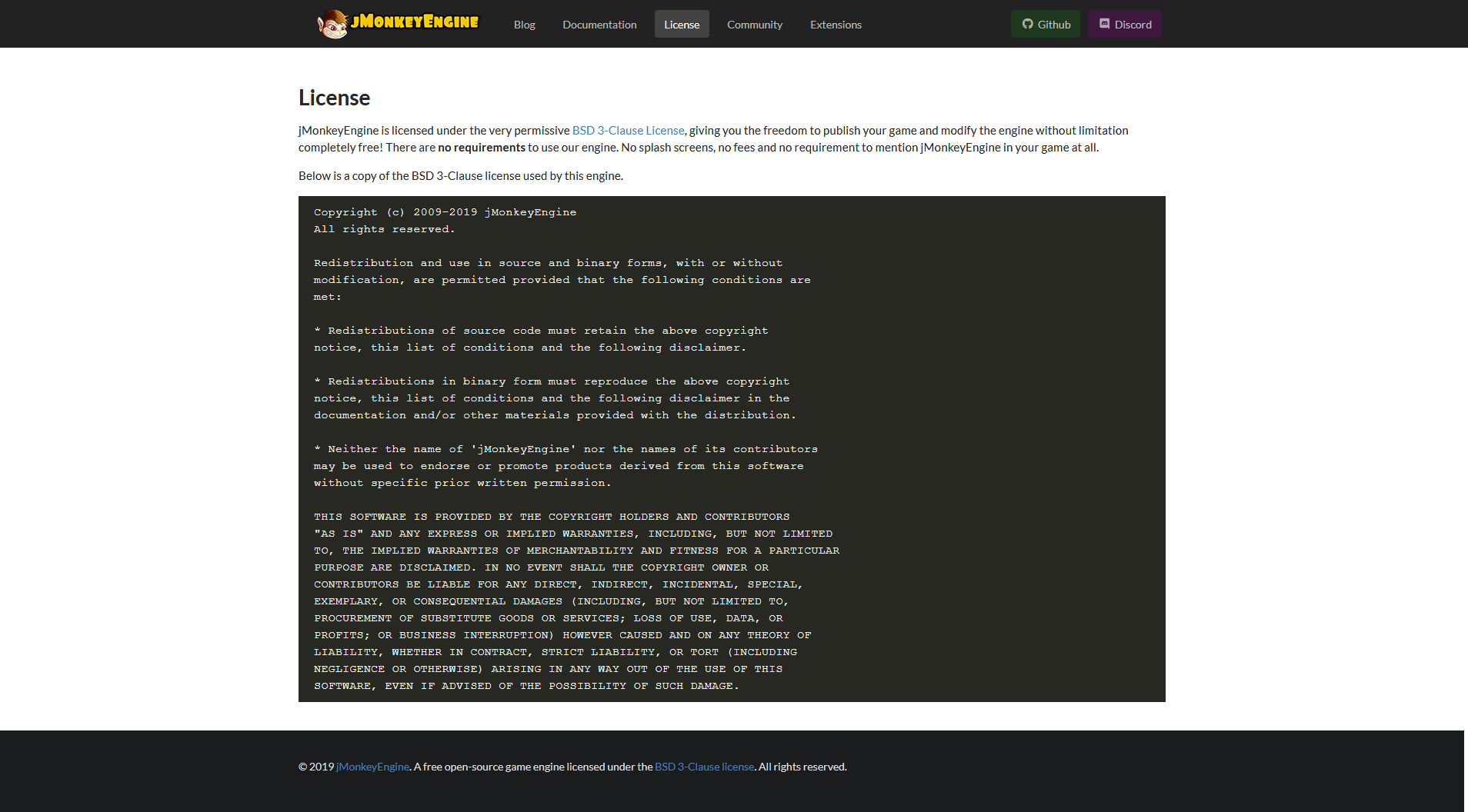Image resolution: width=1468 pixels, height=812 pixels.
Task: Click the 'Below is a copy of the BSD 3-Clause license' sentence
Action: (x=461, y=176)
